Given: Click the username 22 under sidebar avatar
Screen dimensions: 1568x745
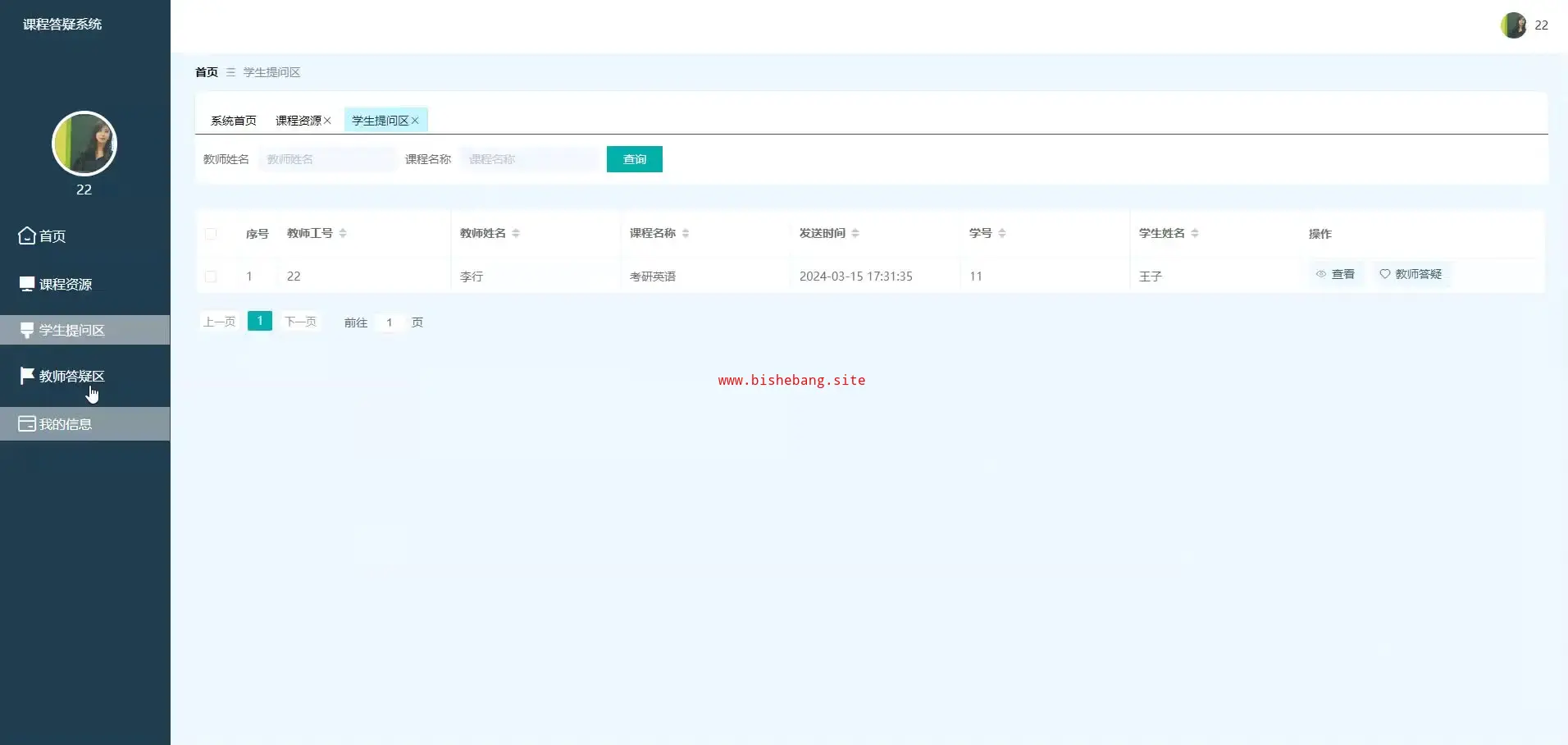Looking at the screenshot, I should (84, 190).
